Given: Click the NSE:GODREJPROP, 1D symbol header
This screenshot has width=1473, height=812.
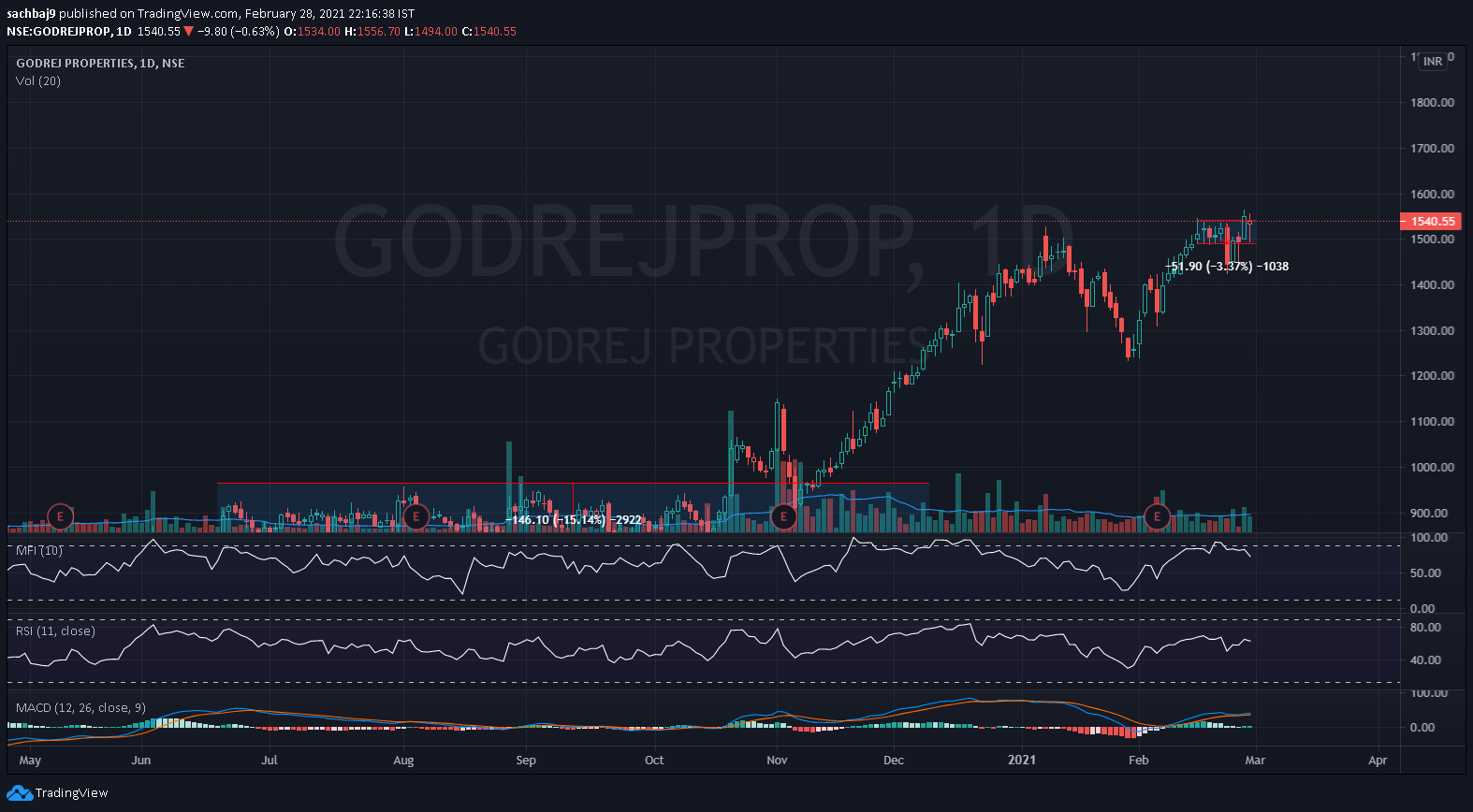Looking at the screenshot, I should tap(69, 31).
